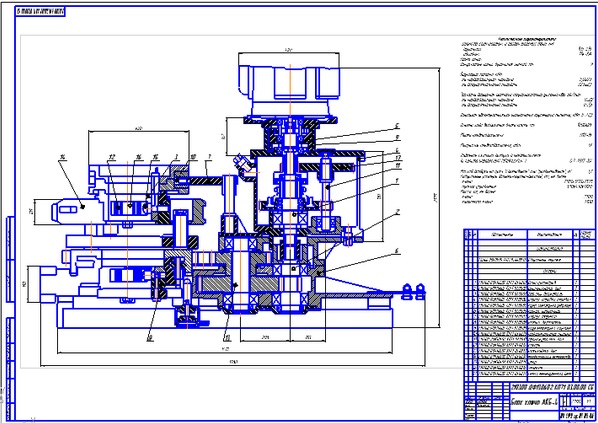Select the parts section heading in the specification table
This screenshot has width=598, height=423.
(549, 272)
